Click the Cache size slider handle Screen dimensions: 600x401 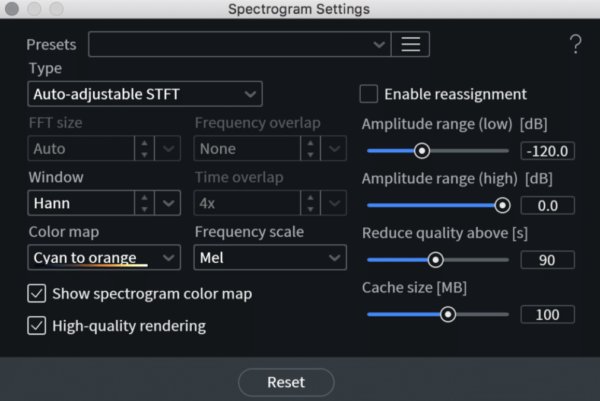[x=448, y=314]
